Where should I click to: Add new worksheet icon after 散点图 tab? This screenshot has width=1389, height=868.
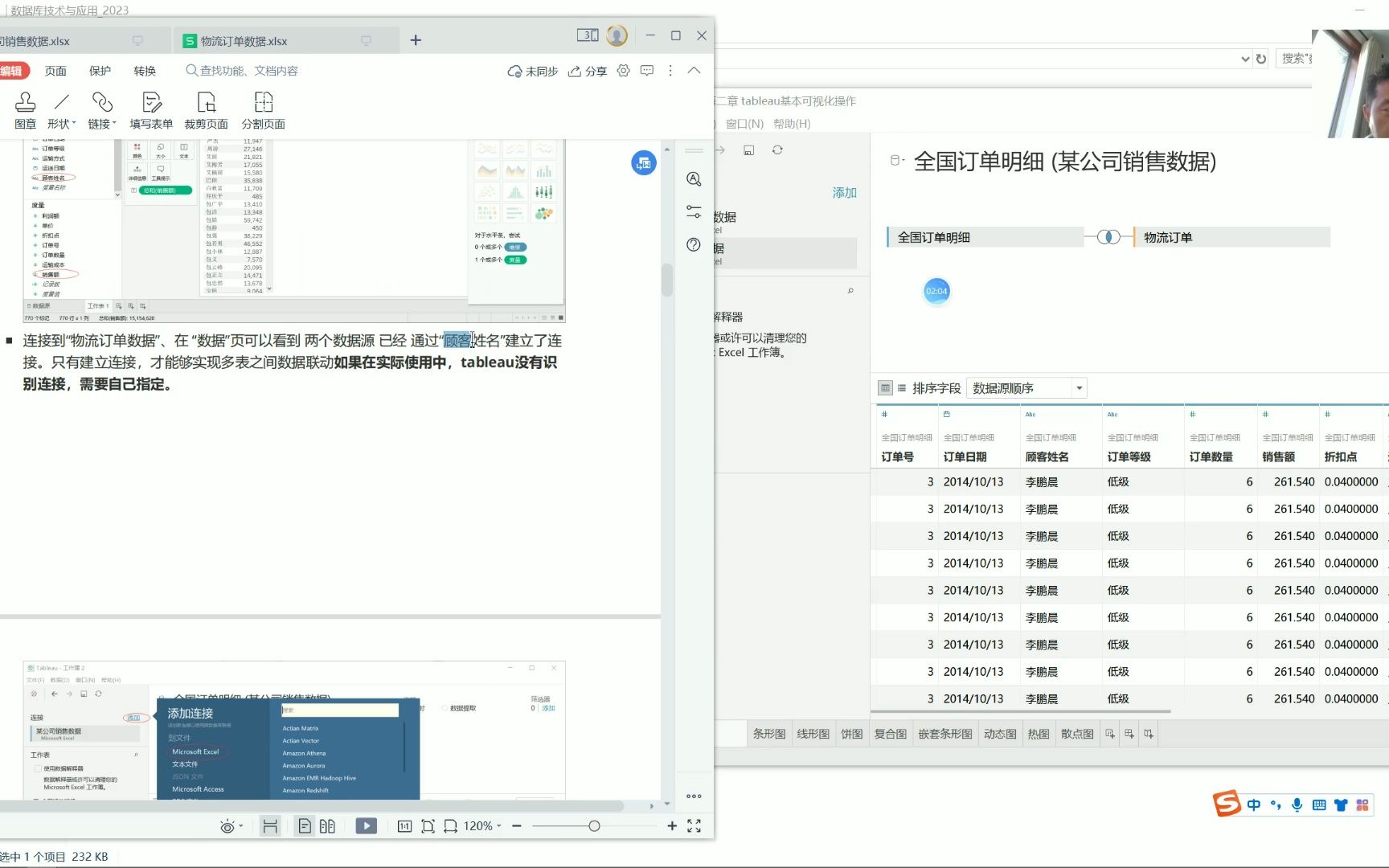(1110, 734)
